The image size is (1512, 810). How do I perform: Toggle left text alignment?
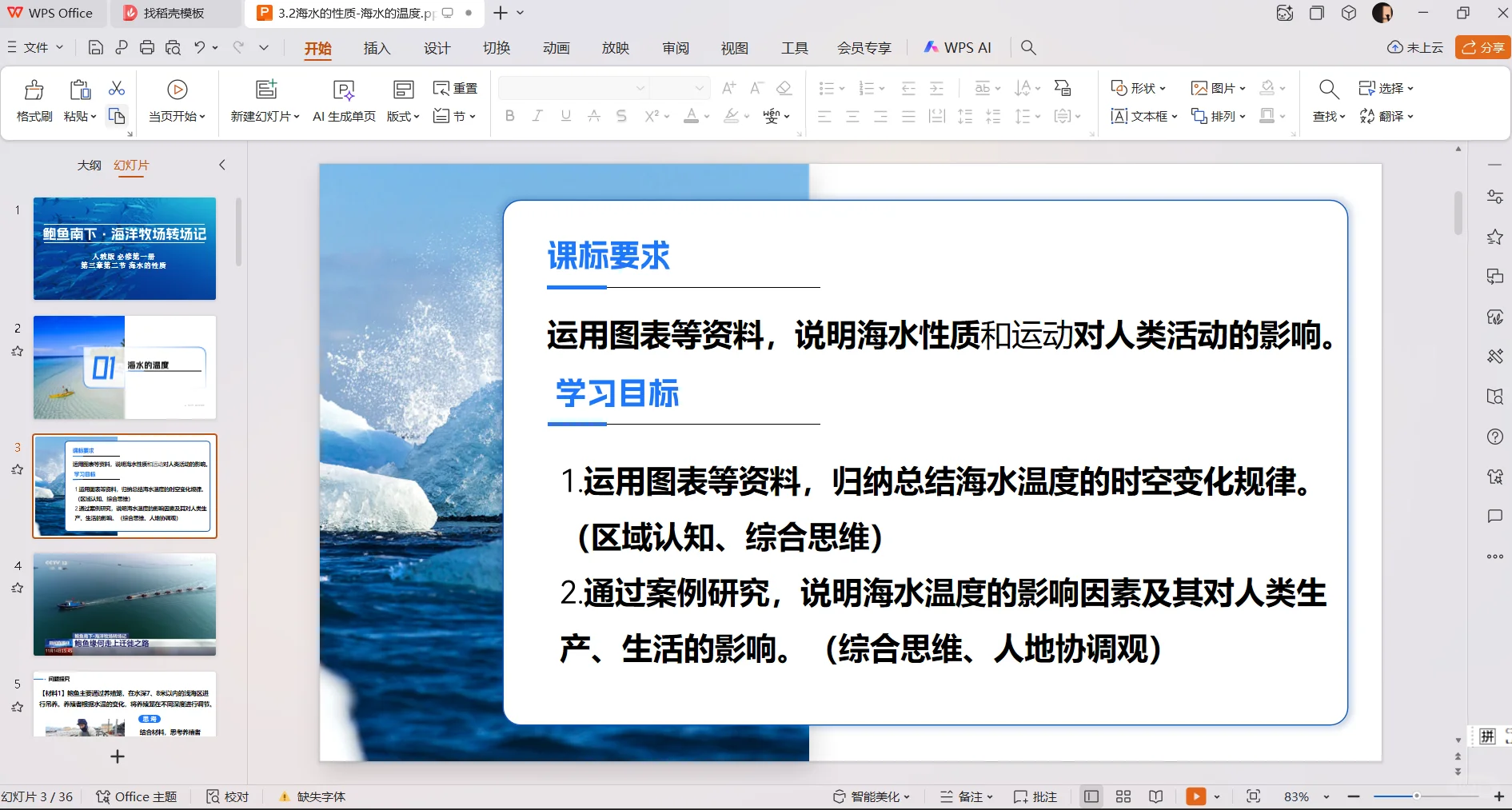click(x=825, y=117)
